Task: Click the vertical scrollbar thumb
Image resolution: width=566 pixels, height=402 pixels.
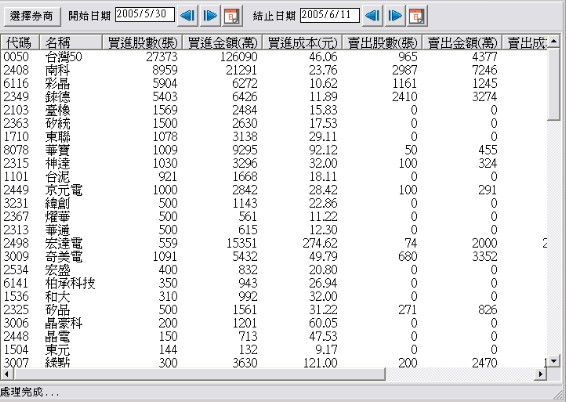Action: [x=553, y=85]
